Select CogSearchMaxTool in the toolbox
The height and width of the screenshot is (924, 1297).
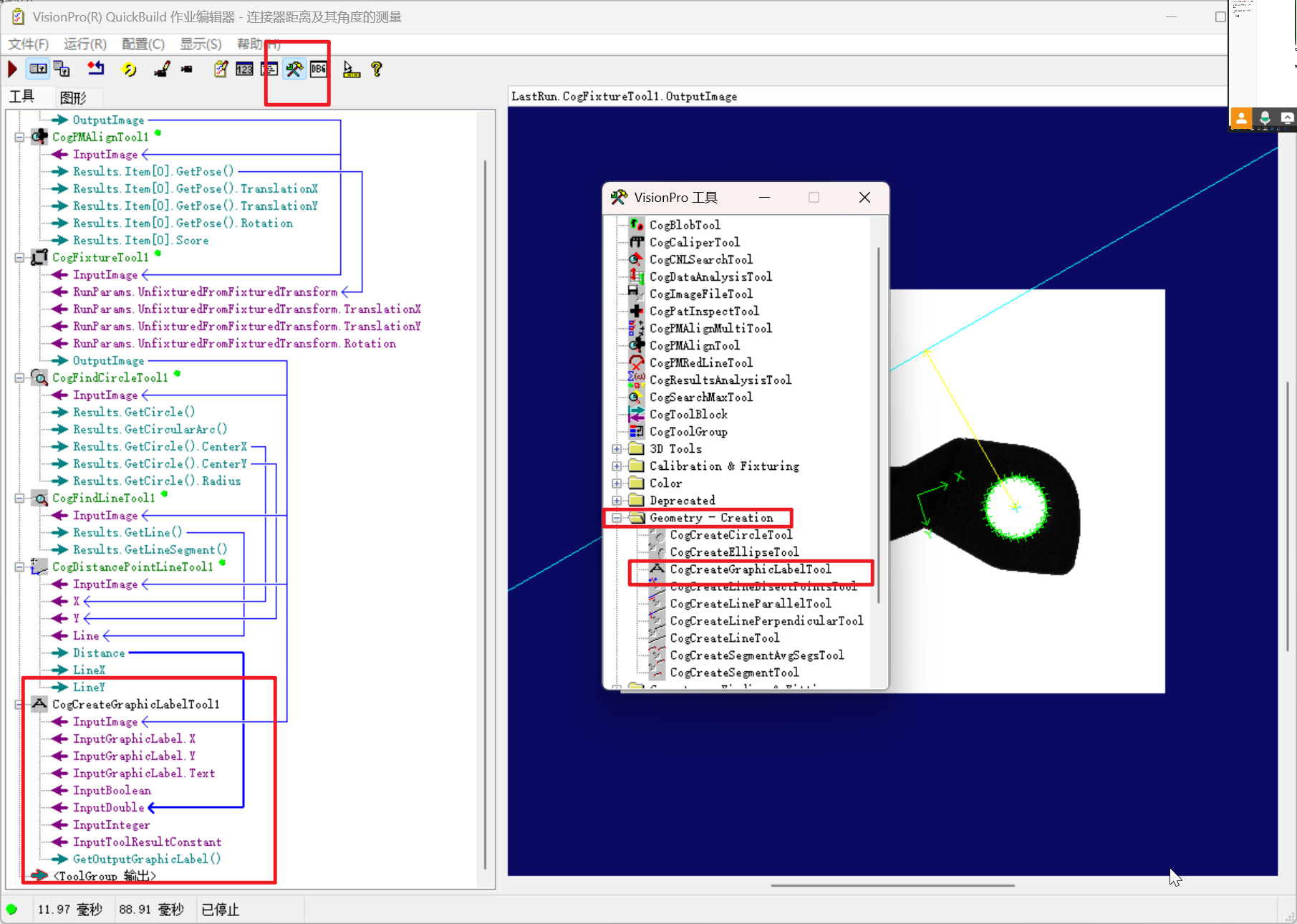click(x=700, y=397)
